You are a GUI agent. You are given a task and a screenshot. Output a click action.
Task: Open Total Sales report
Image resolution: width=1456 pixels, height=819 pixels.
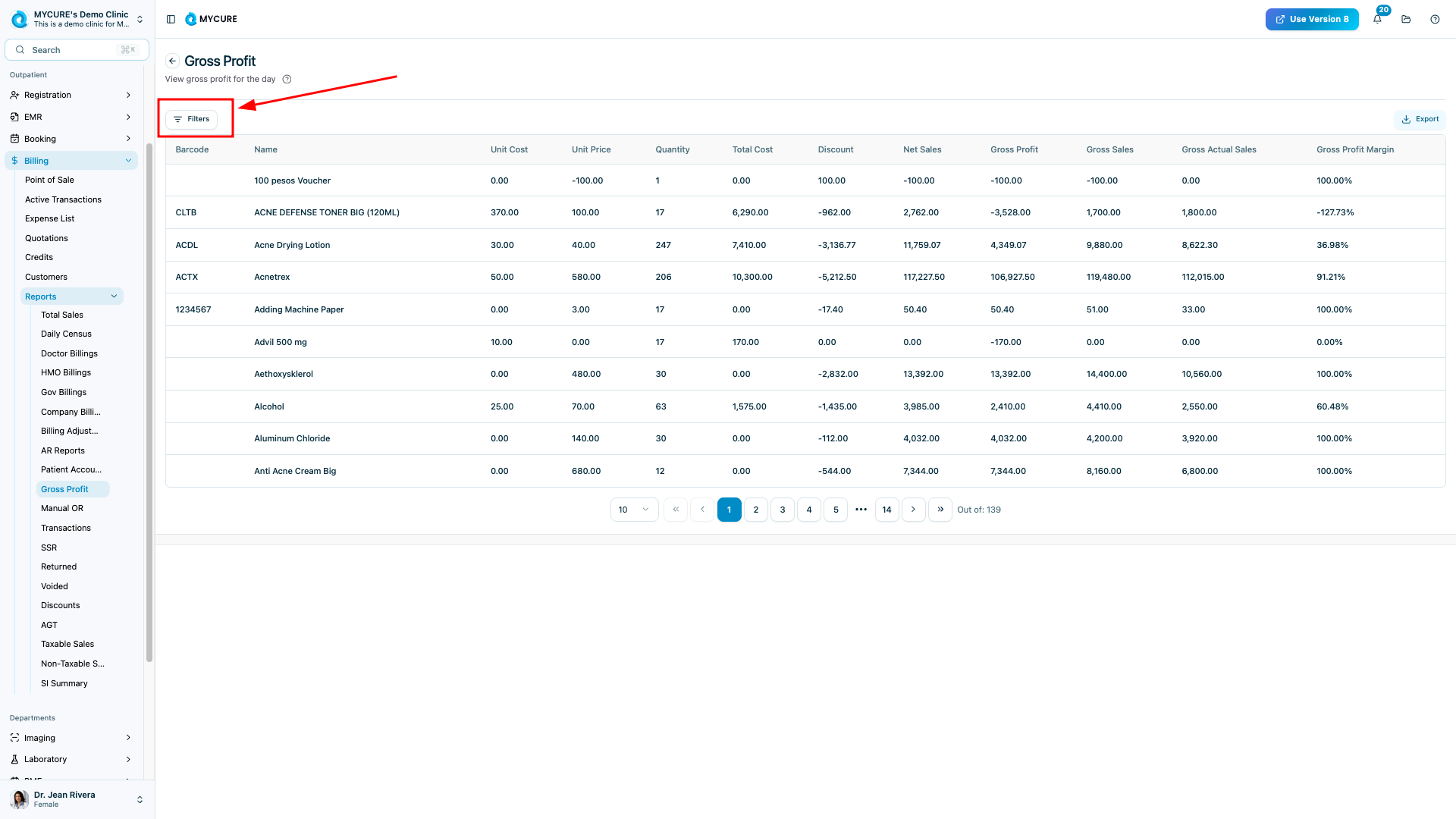[x=62, y=315]
